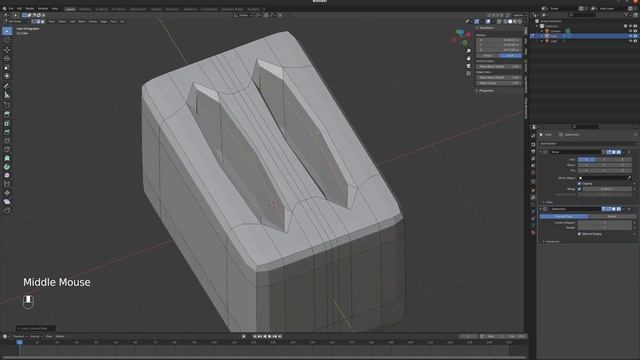Open the Mesh menu in viewport header
Viewport: 640px width, 360px height.
(82, 21)
